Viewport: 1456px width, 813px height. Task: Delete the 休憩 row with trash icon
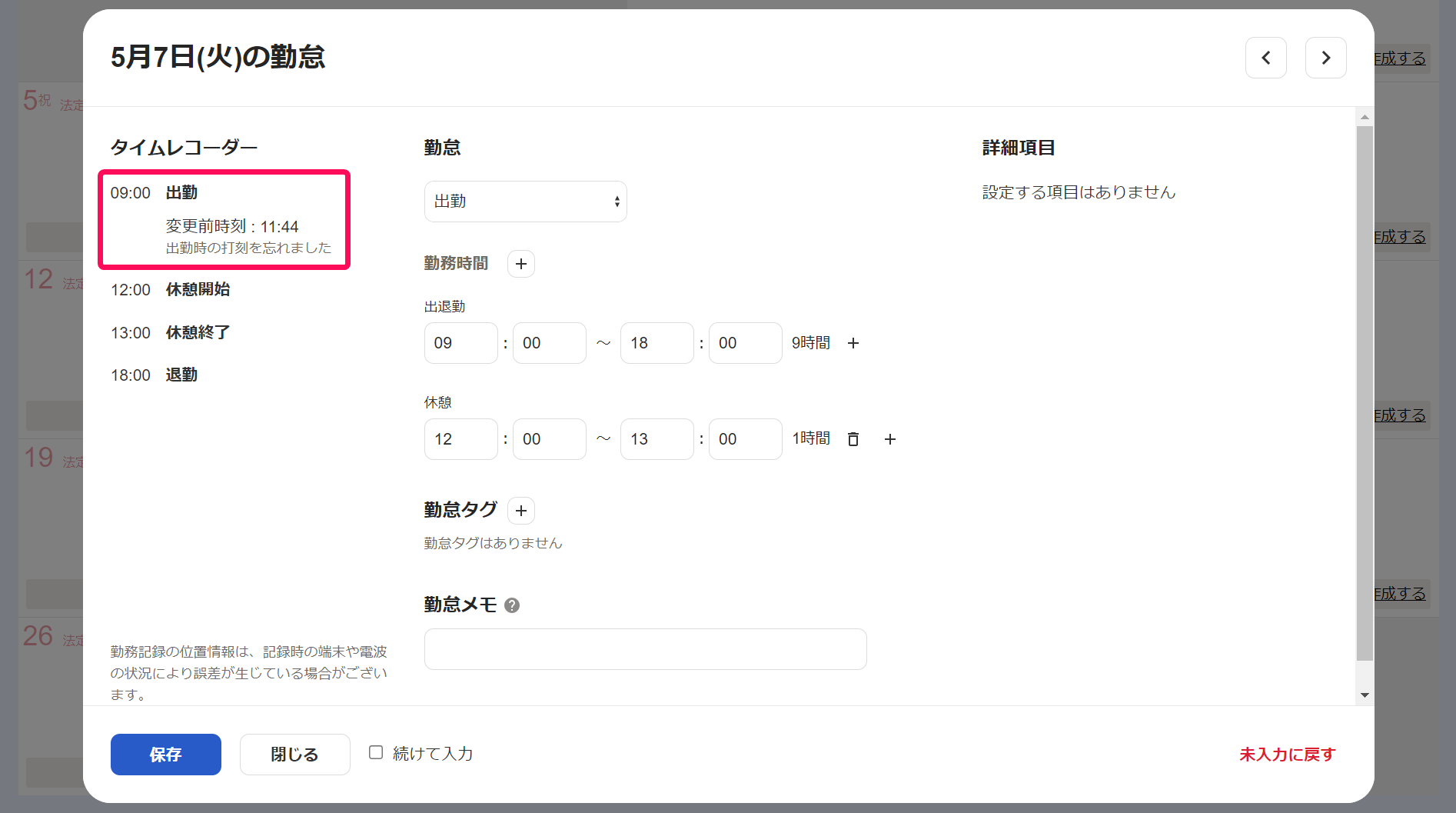pos(853,439)
